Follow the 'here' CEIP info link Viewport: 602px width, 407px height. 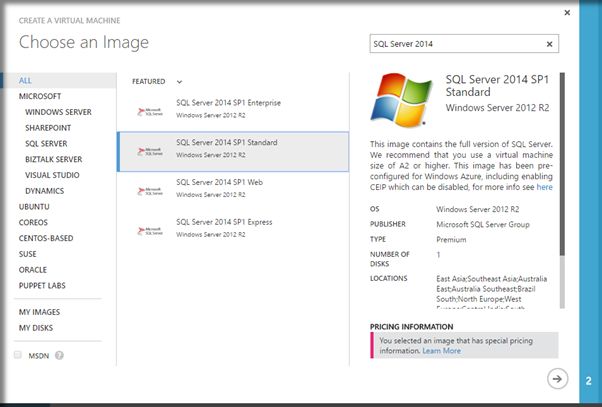coord(544,187)
